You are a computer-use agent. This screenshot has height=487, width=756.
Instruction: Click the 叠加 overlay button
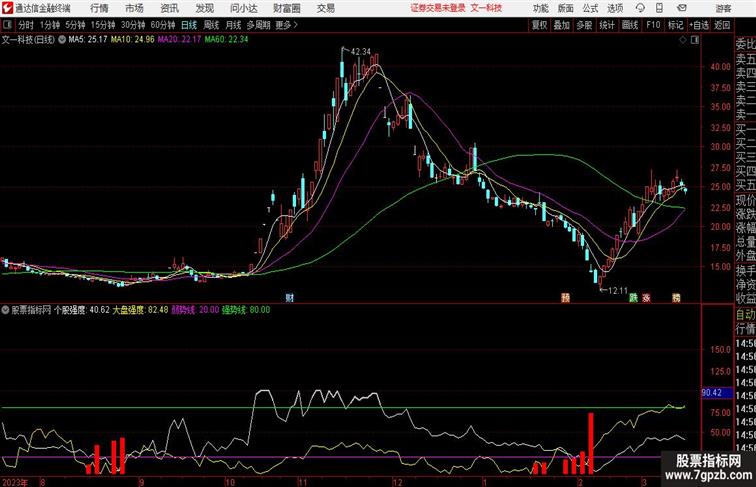click(562, 25)
